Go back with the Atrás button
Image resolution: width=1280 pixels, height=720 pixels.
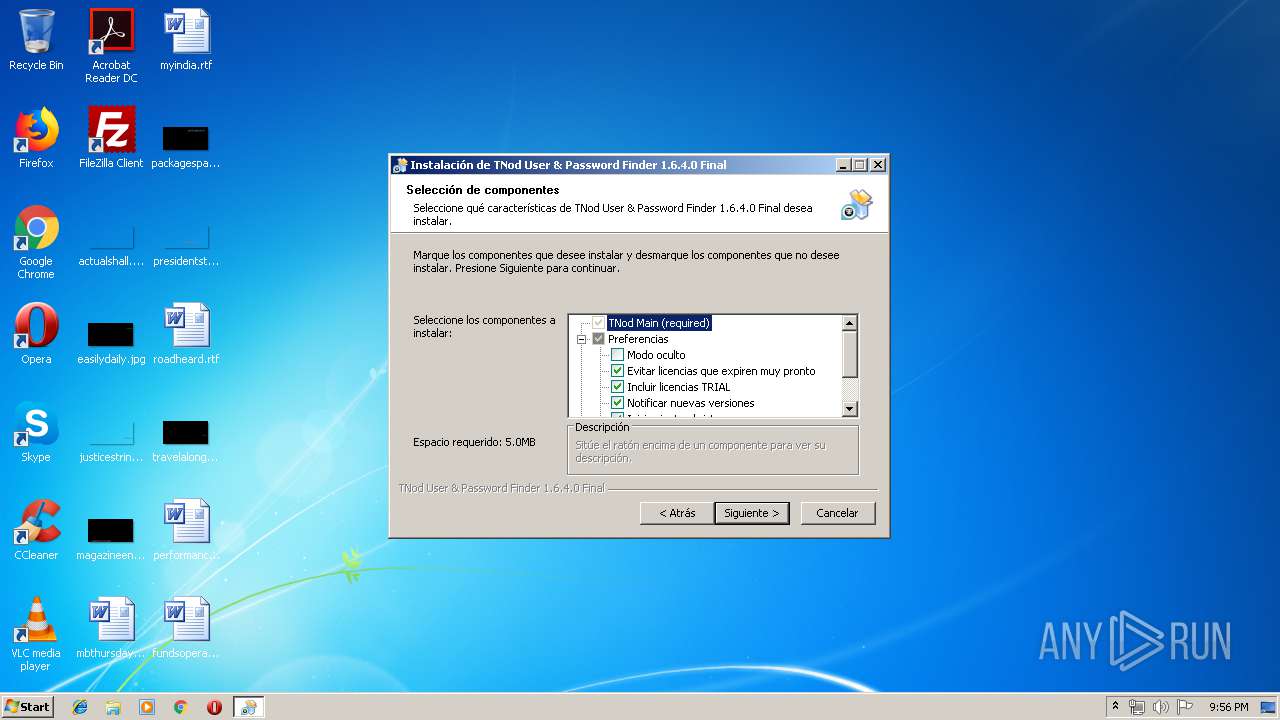pos(677,513)
